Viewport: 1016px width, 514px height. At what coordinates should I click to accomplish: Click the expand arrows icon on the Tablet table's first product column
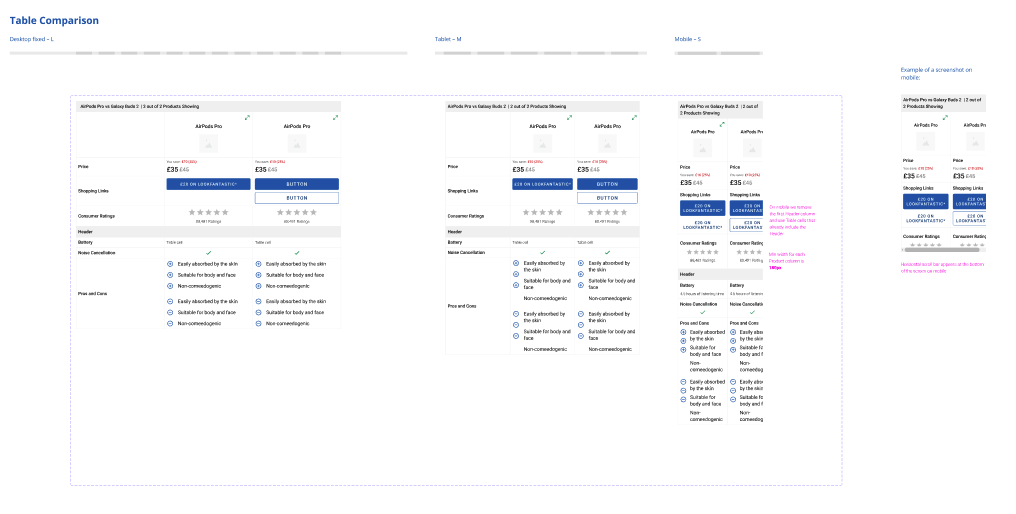pyautogui.click(x=569, y=117)
